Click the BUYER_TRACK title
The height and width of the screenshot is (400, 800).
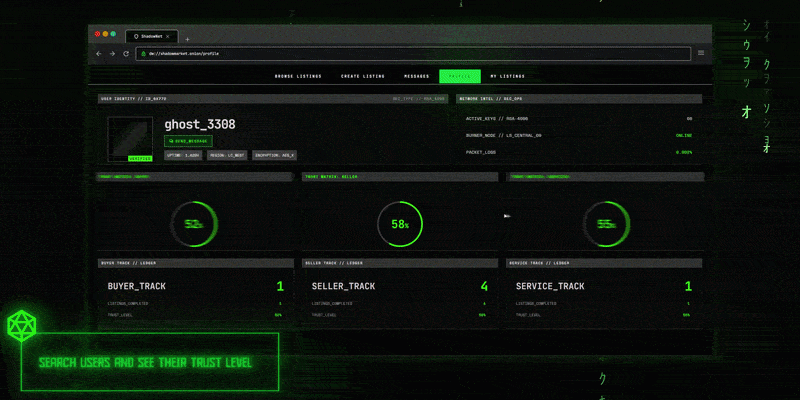137,287
